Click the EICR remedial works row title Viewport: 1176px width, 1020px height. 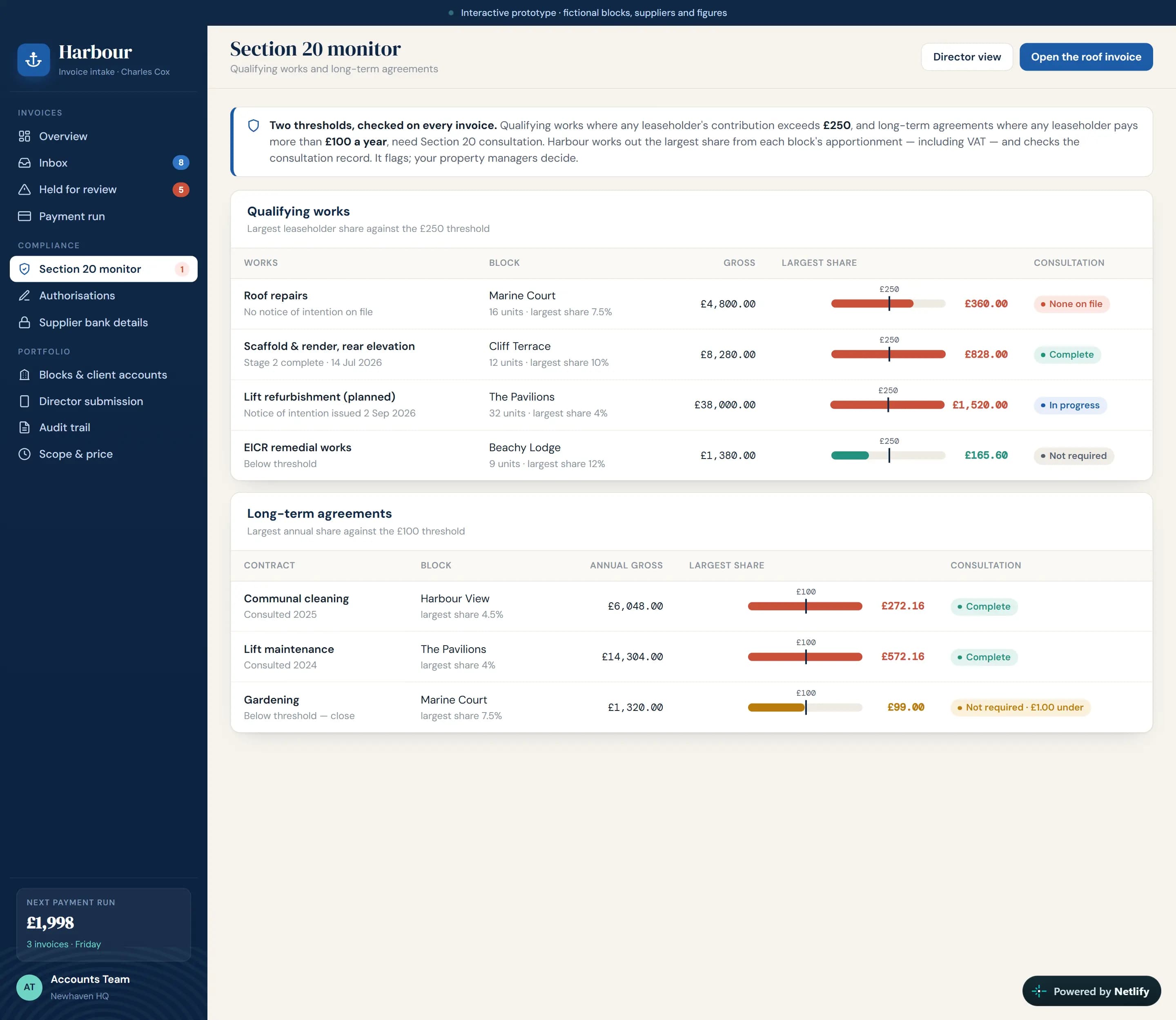tap(298, 448)
